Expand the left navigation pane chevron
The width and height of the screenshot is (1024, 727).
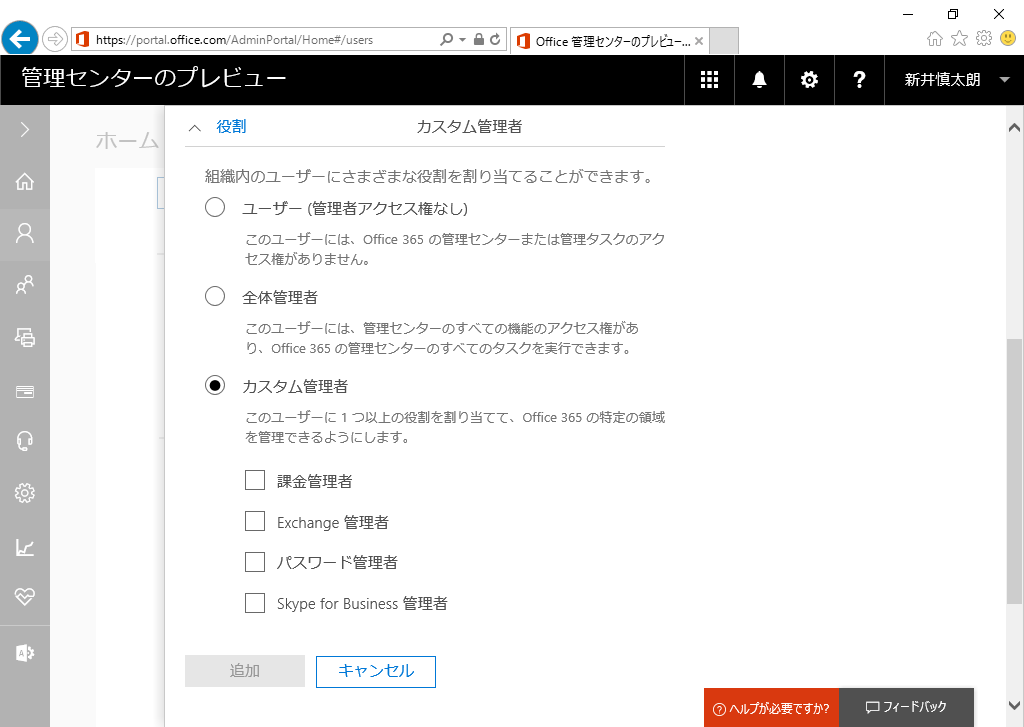click(x=24, y=130)
